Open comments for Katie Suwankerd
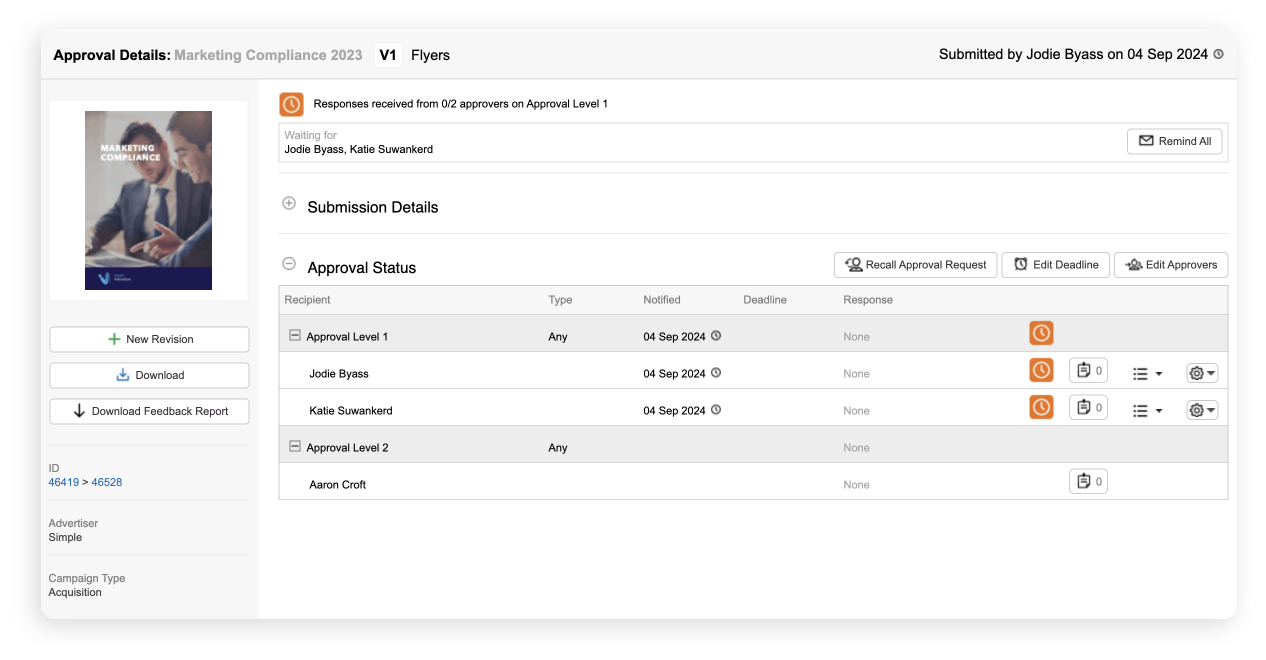 [1088, 406]
